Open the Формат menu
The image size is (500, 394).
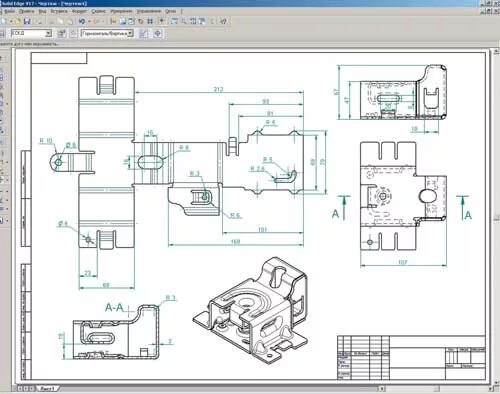tap(79, 11)
